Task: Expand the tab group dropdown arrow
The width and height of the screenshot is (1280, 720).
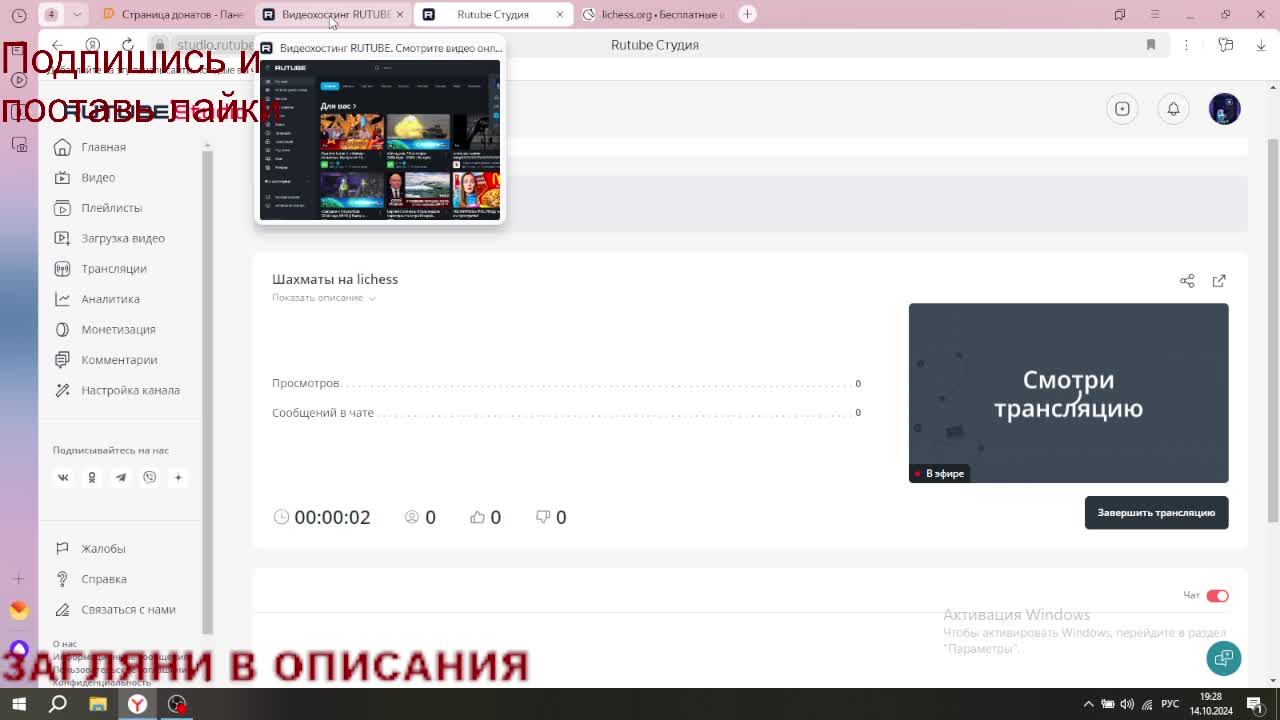Action: [x=77, y=14]
